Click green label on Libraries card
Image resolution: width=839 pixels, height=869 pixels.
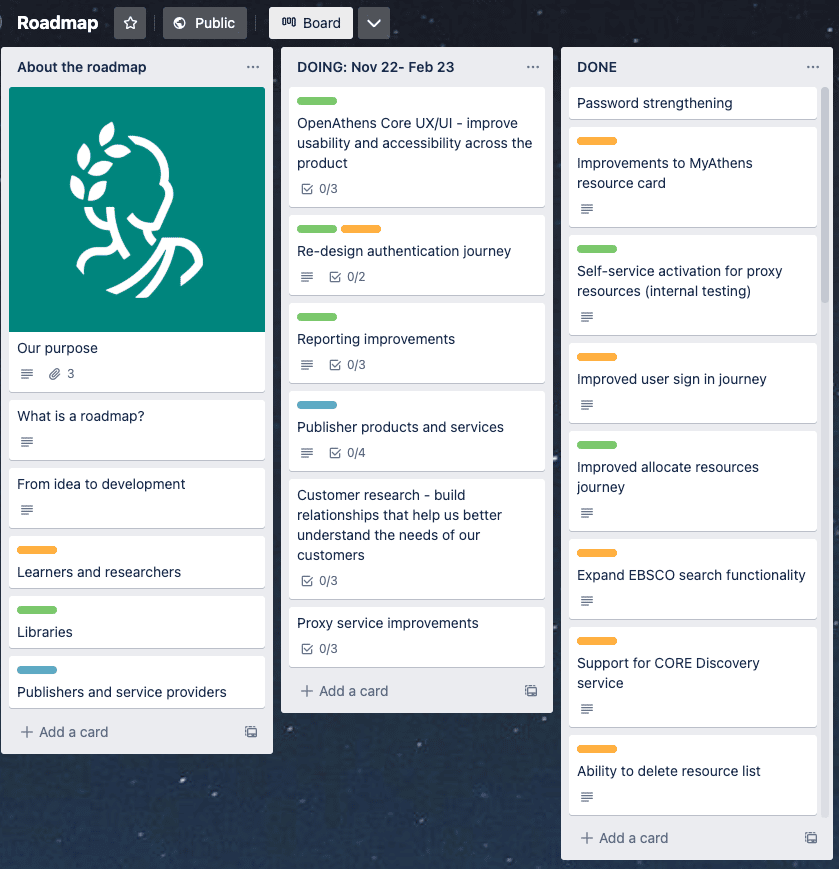tap(37, 610)
